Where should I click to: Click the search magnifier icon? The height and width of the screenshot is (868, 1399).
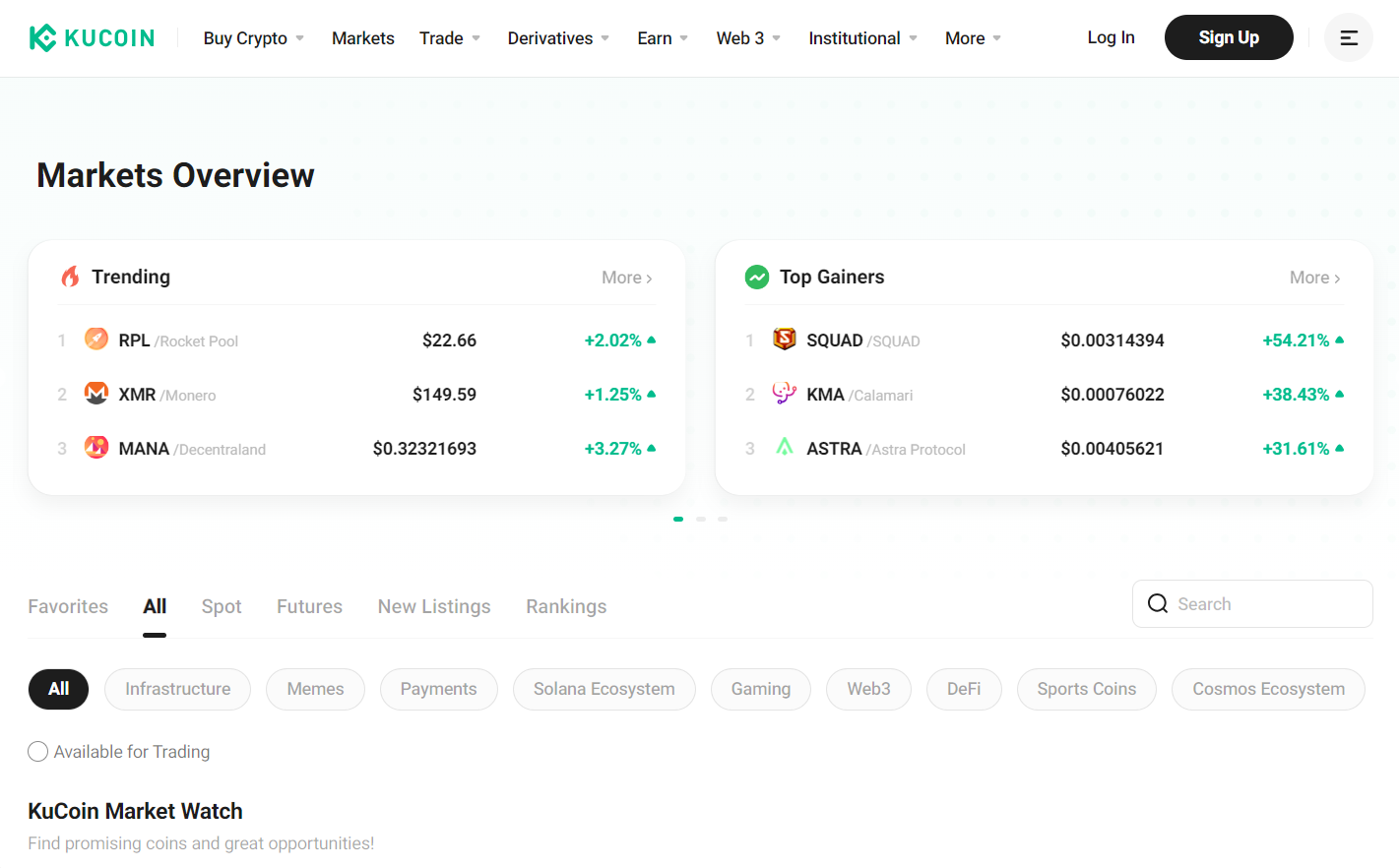point(1158,603)
